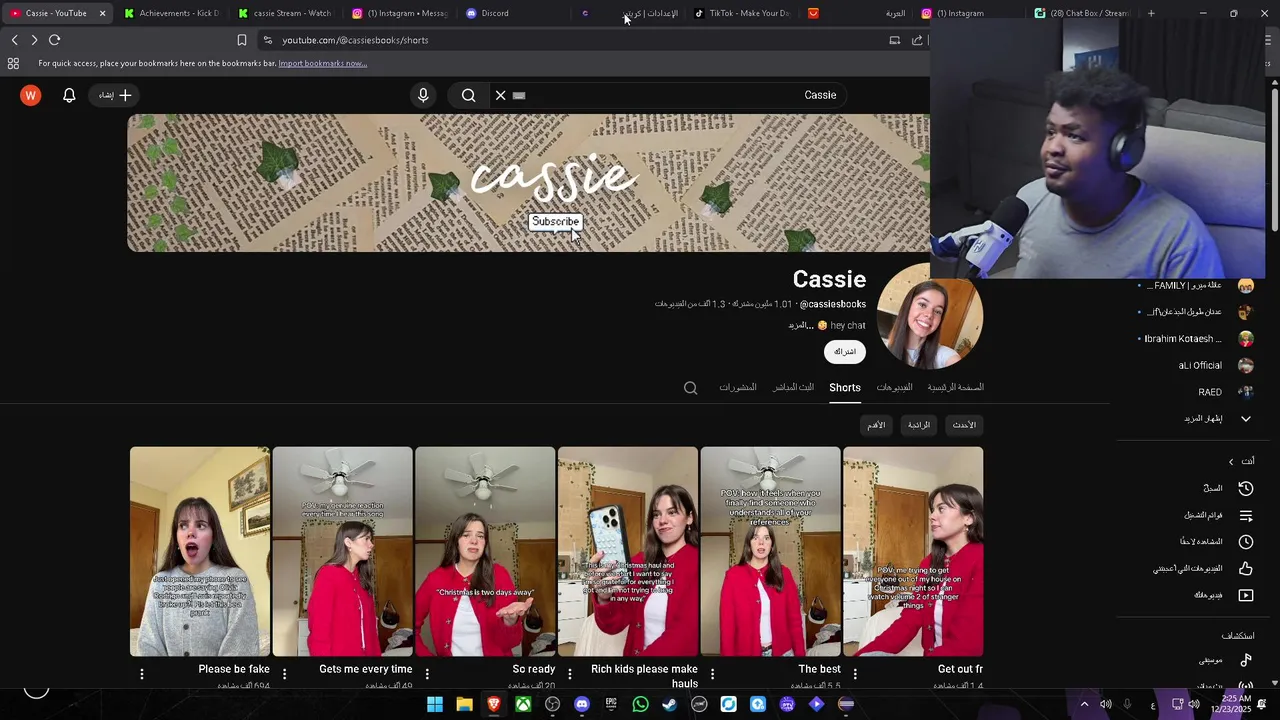Switch to Achievements - Kick browser tab

(171, 13)
